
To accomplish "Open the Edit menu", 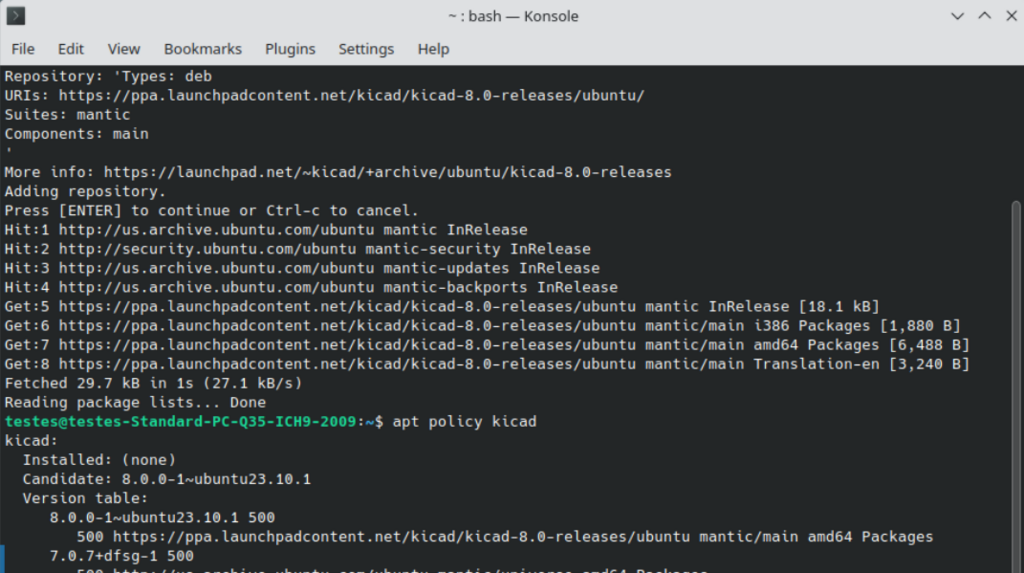I will pyautogui.click(x=71, y=49).
